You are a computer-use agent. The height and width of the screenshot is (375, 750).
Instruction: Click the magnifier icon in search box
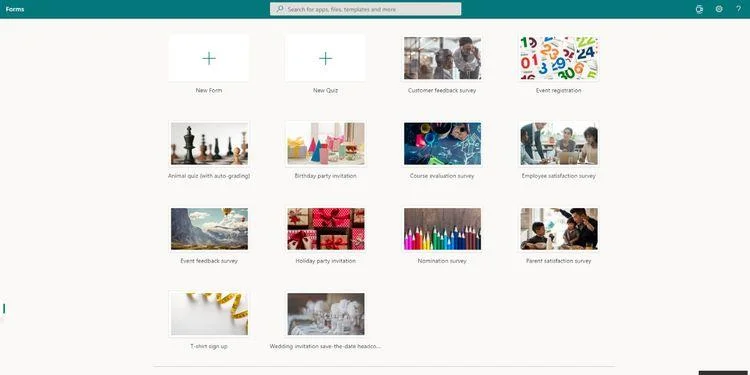280,9
